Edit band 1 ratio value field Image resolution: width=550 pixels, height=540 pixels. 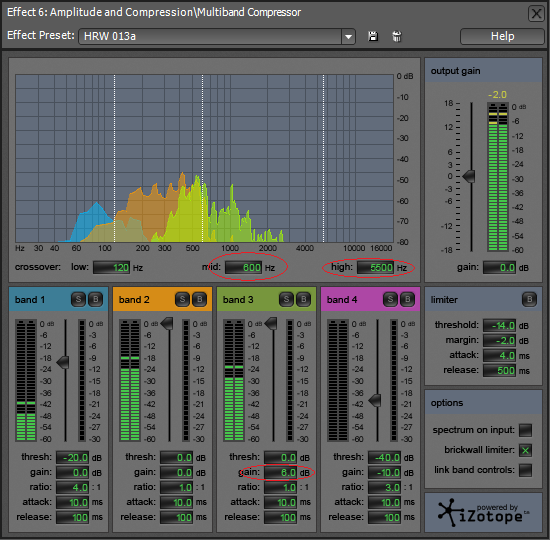73,487
